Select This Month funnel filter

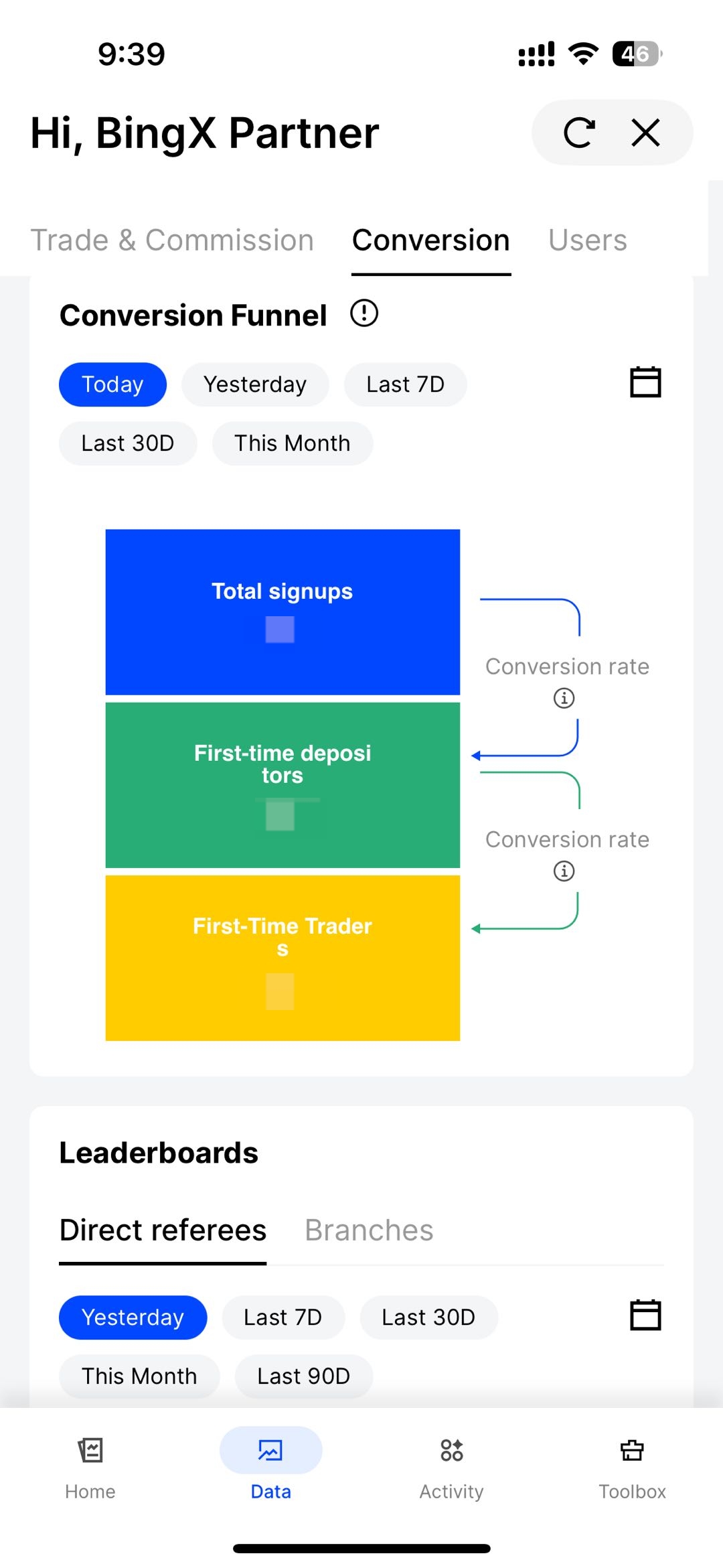(x=292, y=443)
